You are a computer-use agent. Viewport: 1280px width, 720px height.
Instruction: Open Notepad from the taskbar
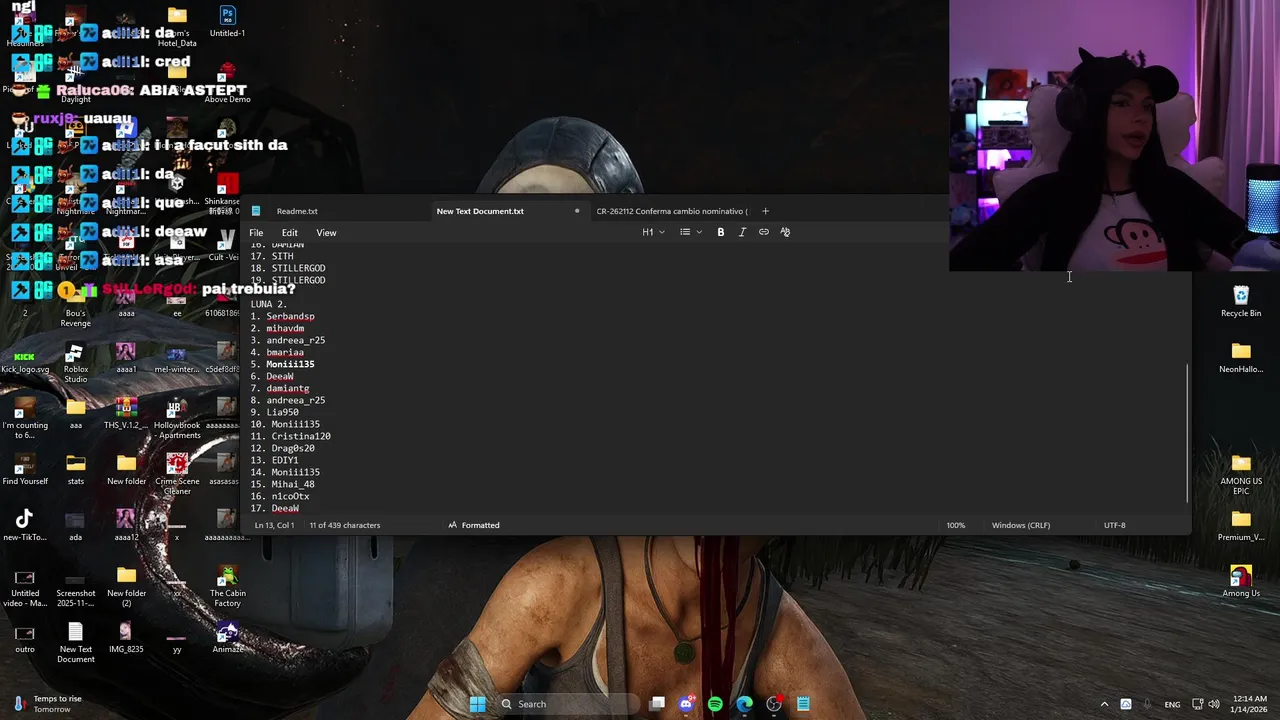803,704
